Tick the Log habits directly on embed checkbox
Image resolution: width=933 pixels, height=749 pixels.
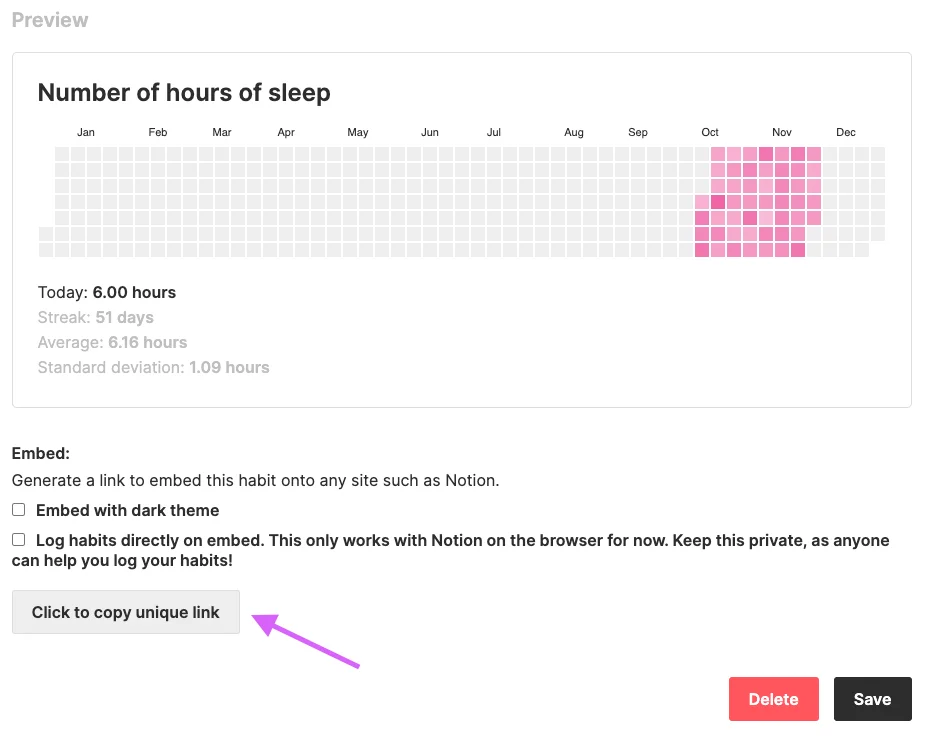pyautogui.click(x=18, y=540)
